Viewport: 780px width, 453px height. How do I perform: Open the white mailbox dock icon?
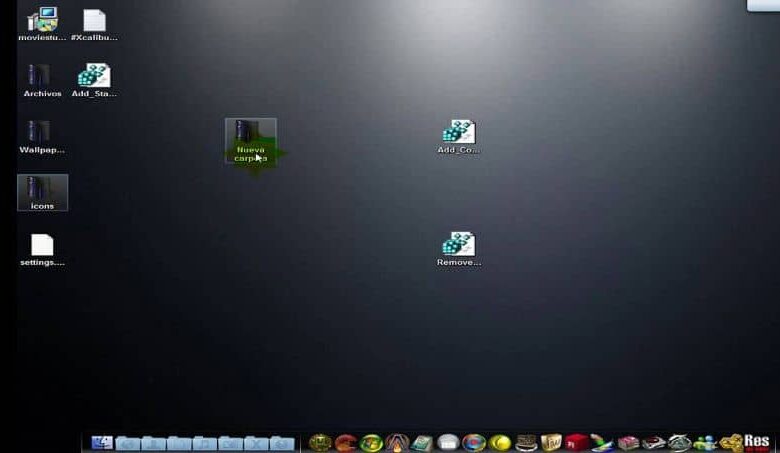pyautogui.click(x=448, y=443)
